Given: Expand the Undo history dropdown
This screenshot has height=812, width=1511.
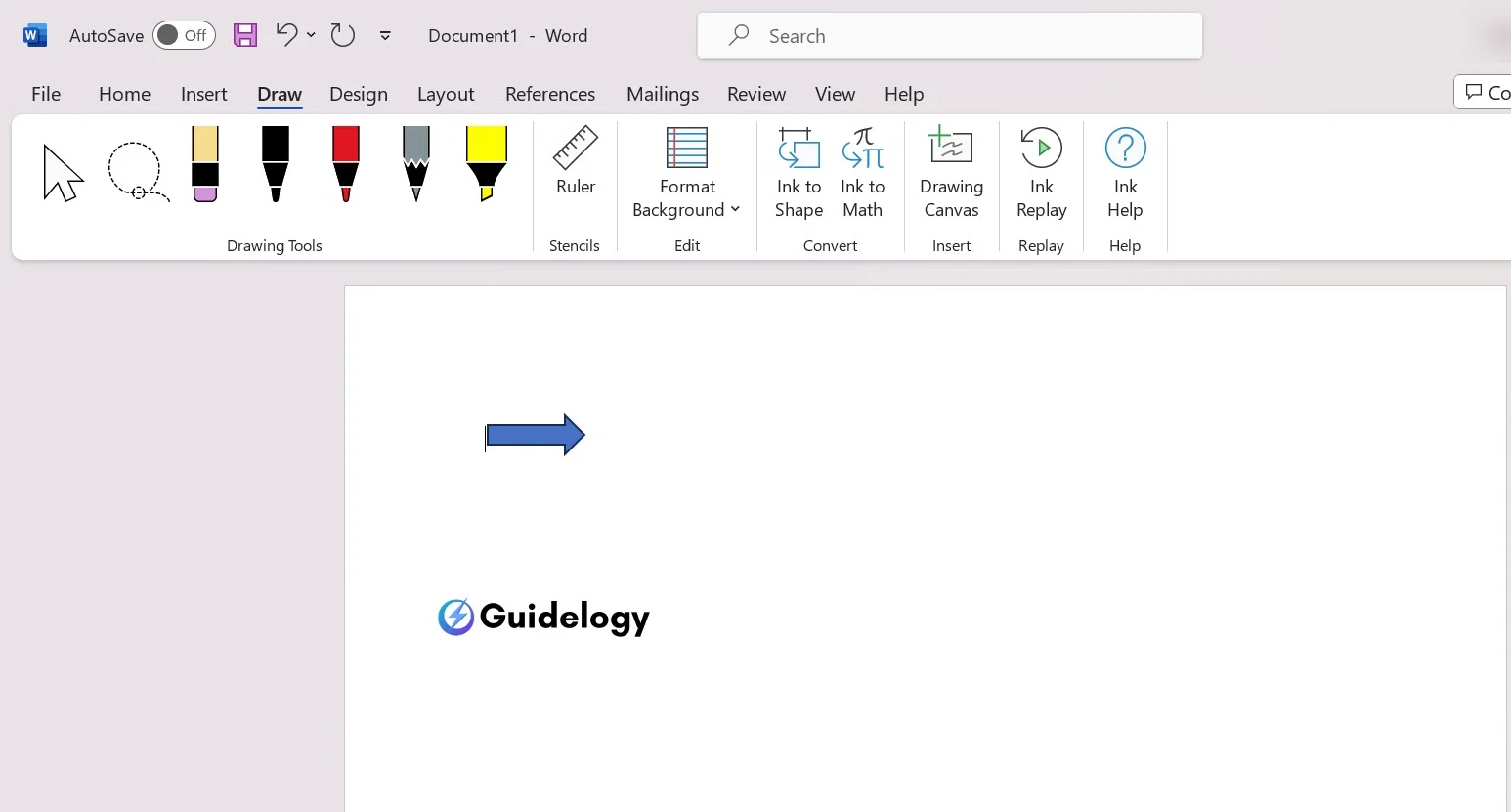Looking at the screenshot, I should pyautogui.click(x=311, y=35).
